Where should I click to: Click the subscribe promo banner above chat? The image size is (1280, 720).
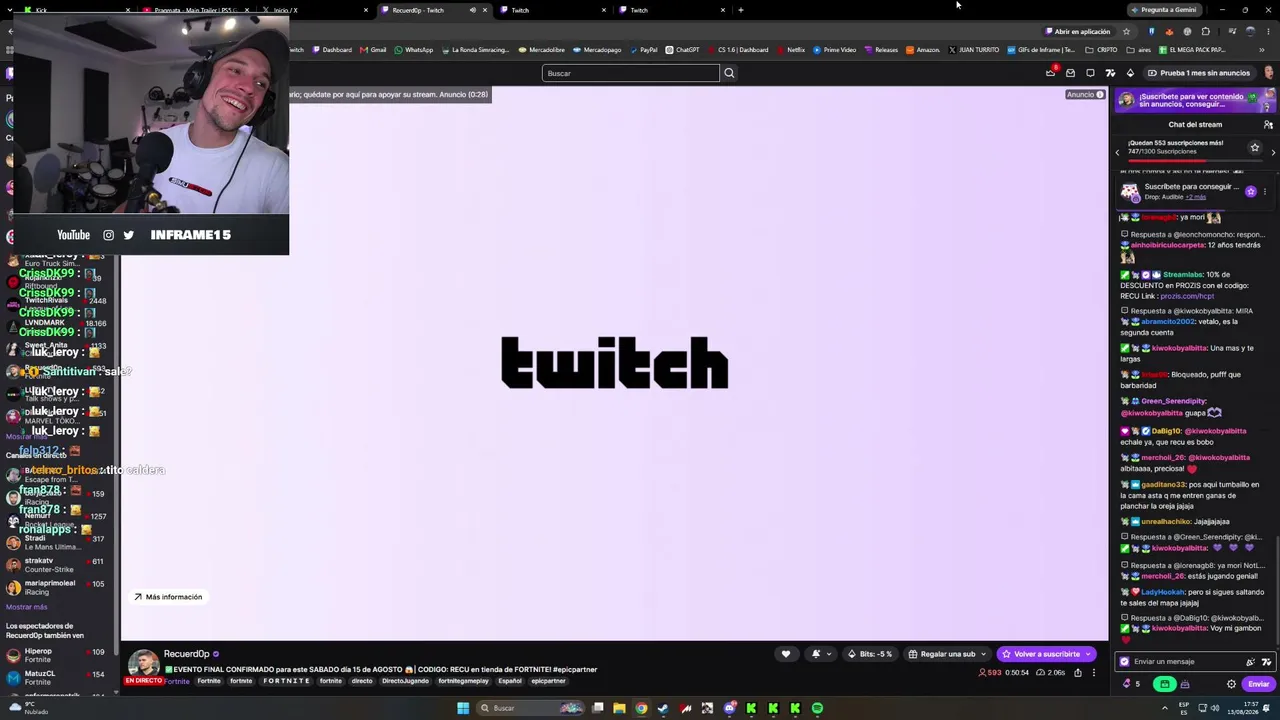pyautogui.click(x=1195, y=100)
